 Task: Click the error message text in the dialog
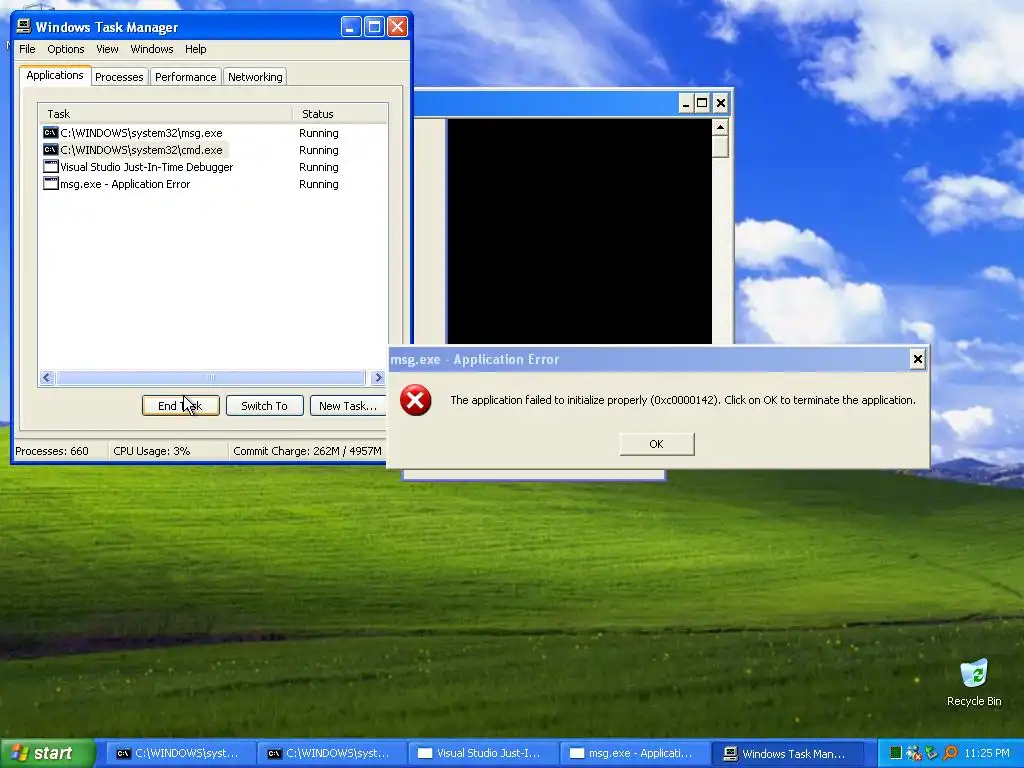tap(682, 400)
